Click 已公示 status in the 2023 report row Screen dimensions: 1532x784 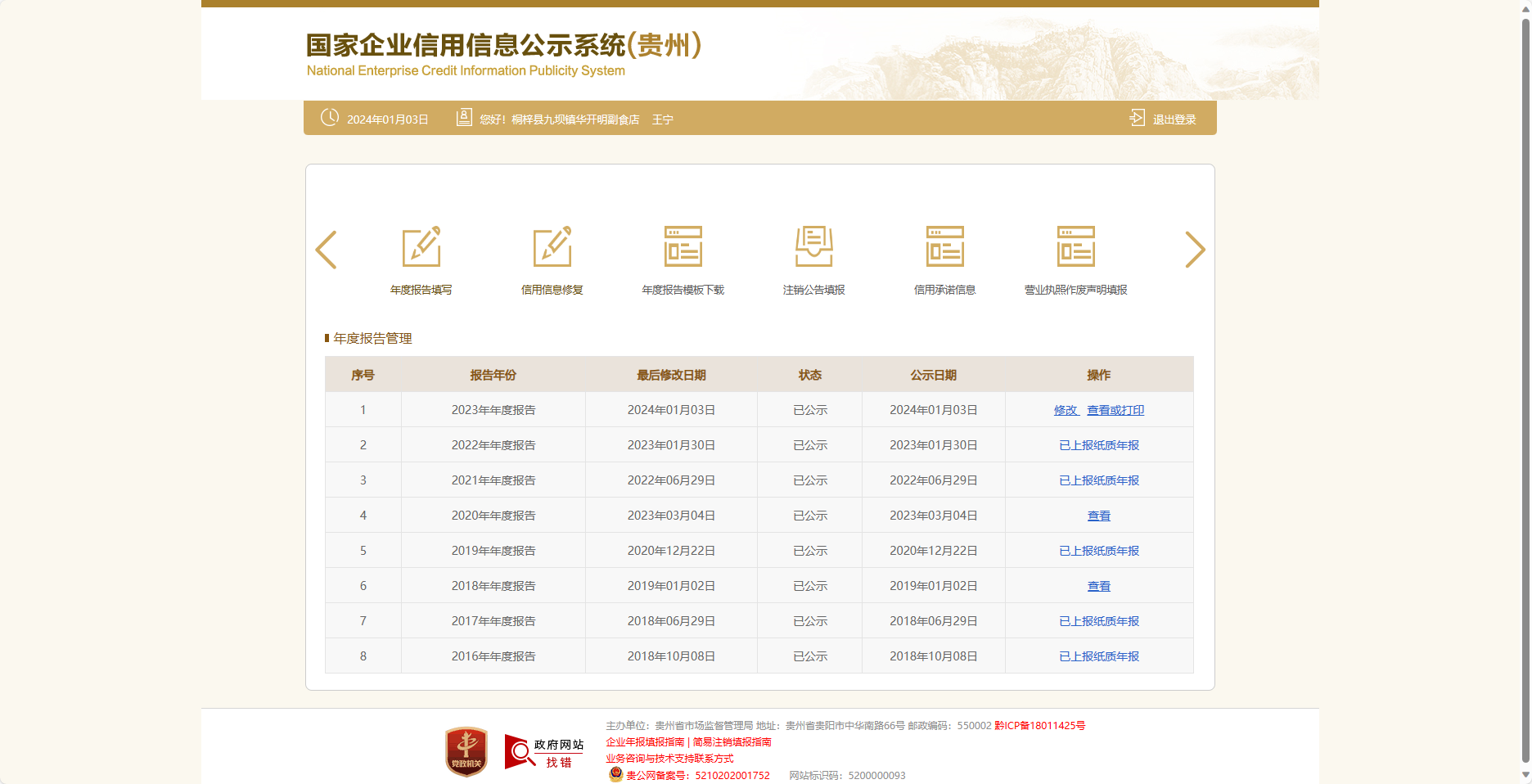(810, 410)
